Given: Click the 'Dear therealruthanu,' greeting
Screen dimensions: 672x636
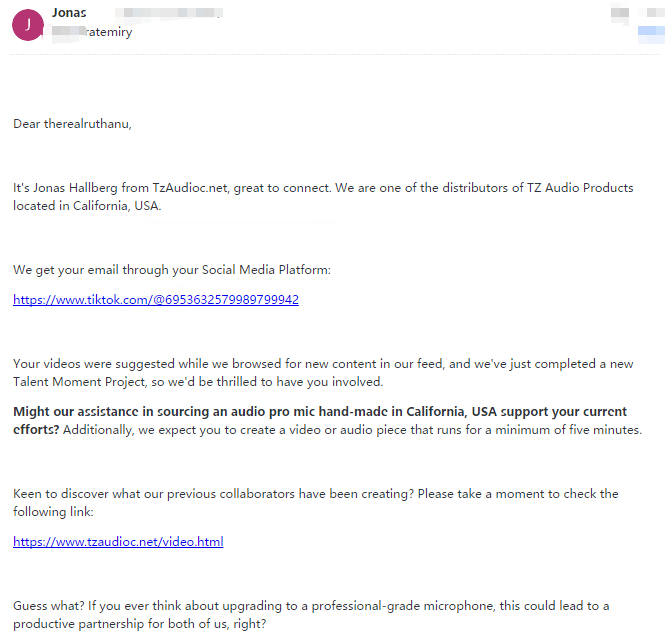Looking at the screenshot, I should click(72, 124).
